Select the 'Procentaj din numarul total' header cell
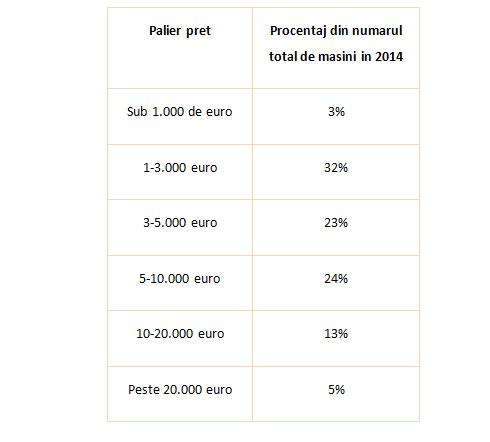 point(336,48)
